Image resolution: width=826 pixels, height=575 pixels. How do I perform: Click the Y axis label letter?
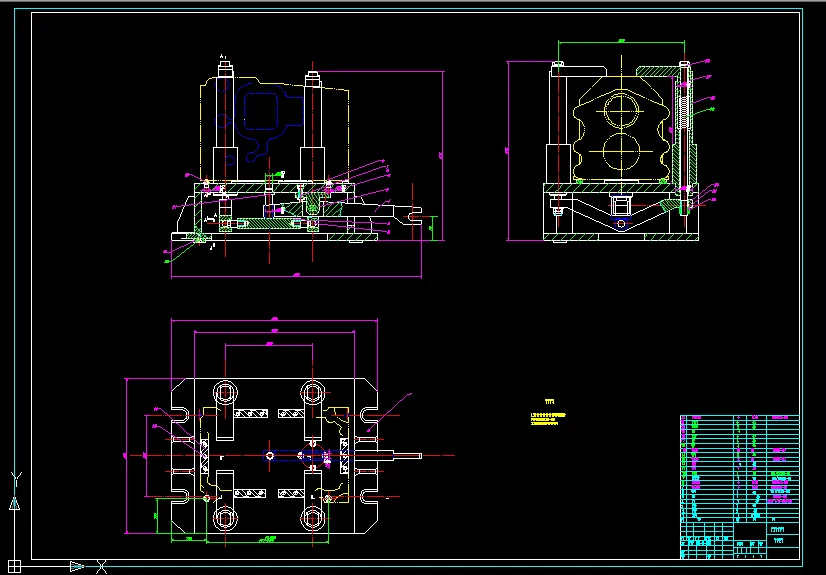click(16, 480)
